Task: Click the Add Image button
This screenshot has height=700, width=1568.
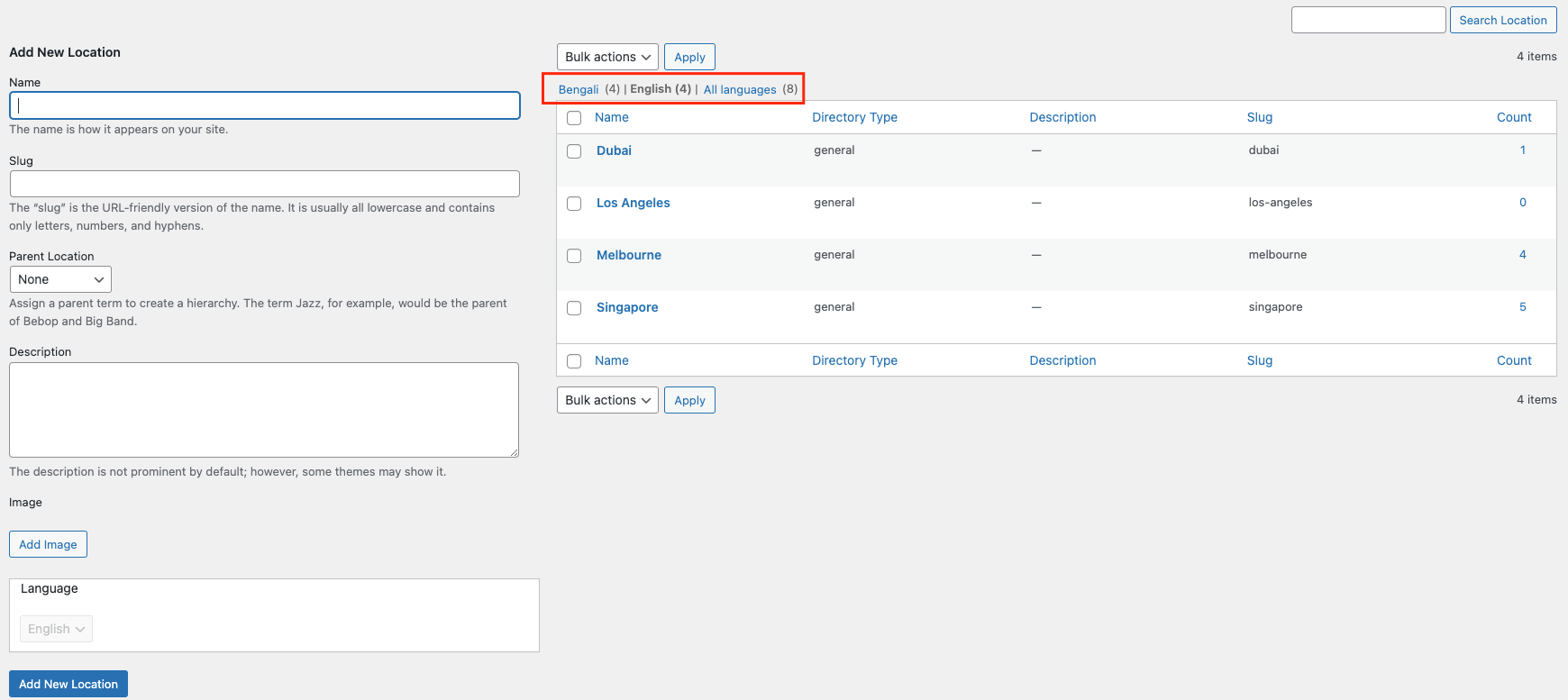Action: pyautogui.click(x=48, y=544)
